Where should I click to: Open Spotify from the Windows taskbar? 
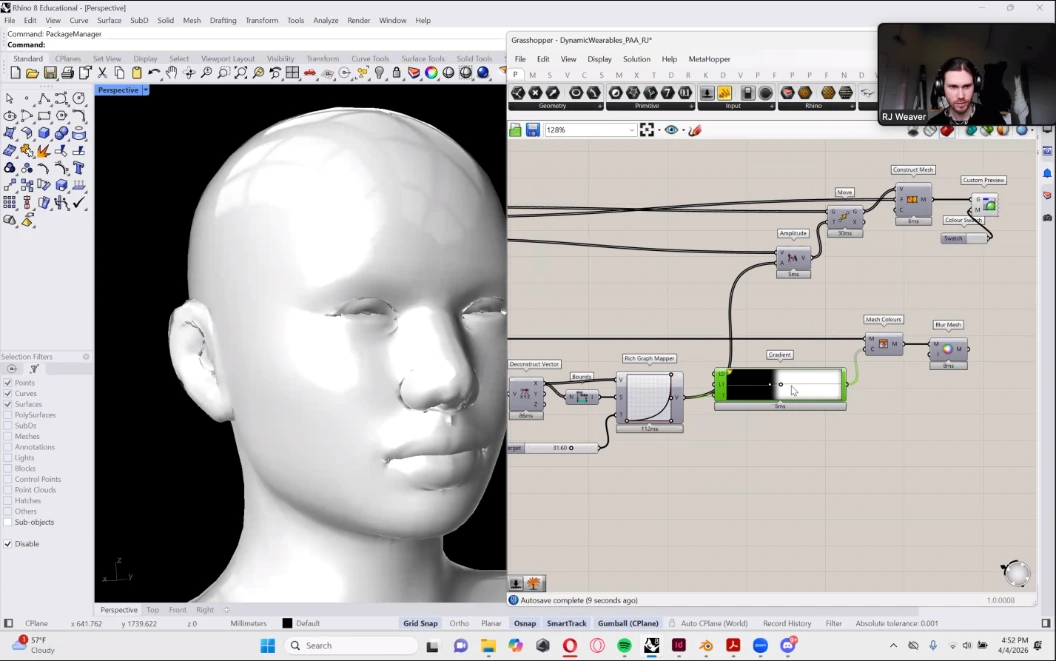(x=624, y=646)
